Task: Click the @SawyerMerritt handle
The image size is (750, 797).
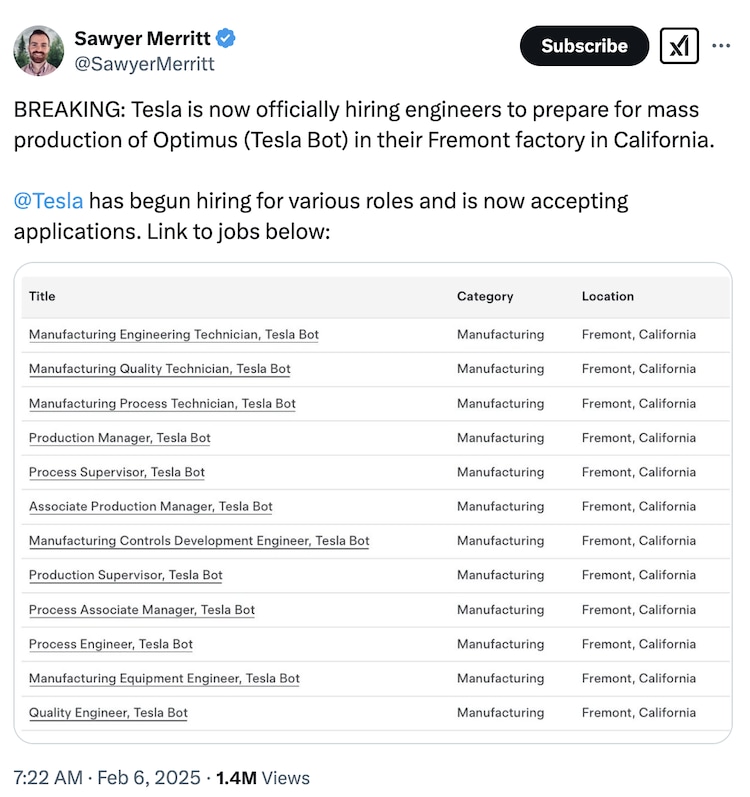Action: (144, 64)
